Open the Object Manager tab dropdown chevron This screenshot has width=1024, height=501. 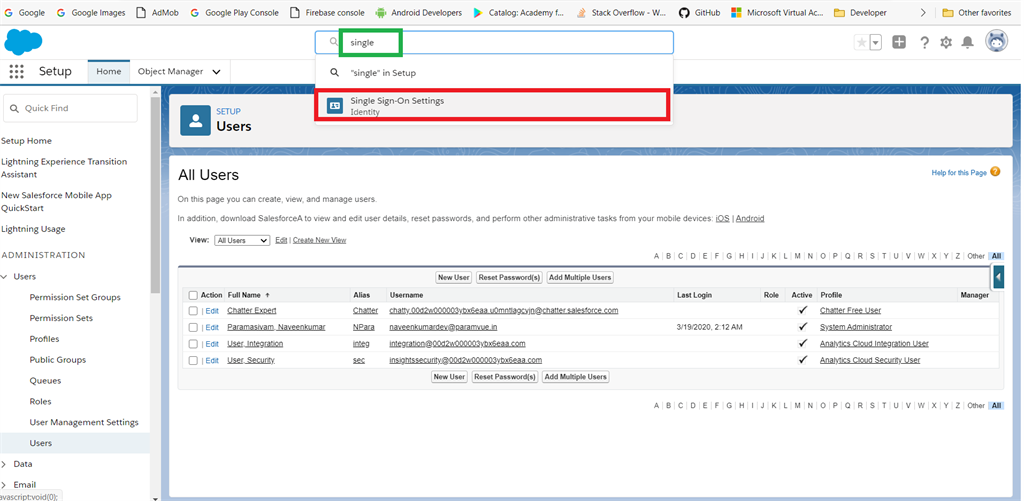coord(217,72)
